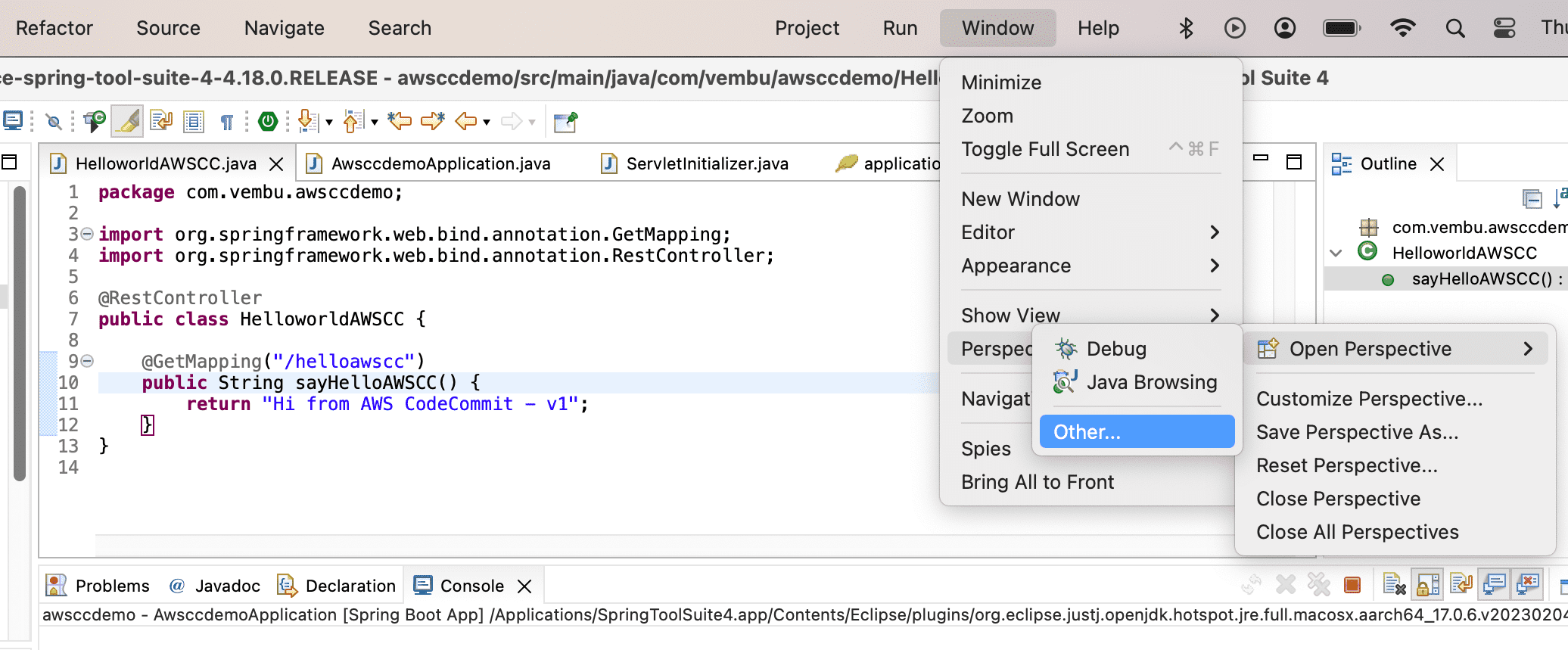Screen dimensions: 1568x650
Task: Click the red Terminate button in Console
Action: click(x=1352, y=585)
